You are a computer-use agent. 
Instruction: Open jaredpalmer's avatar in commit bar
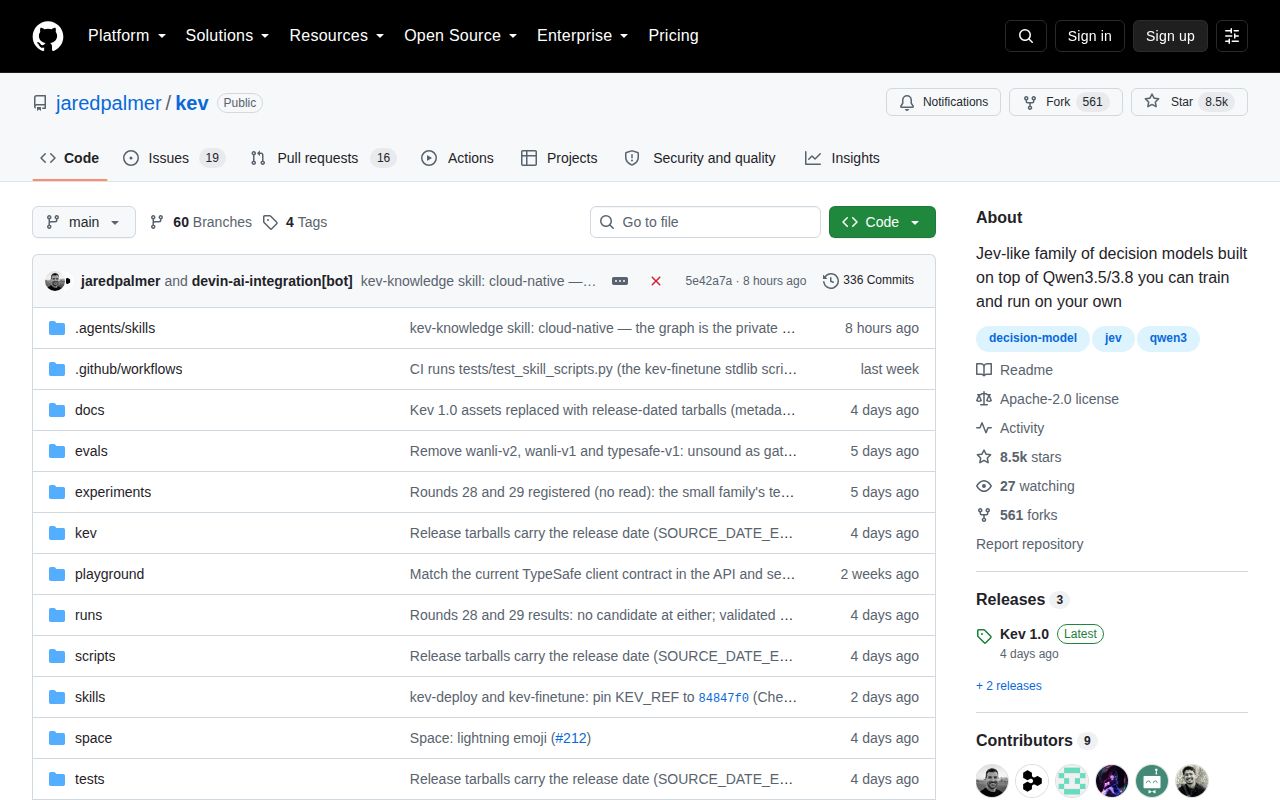click(55, 281)
